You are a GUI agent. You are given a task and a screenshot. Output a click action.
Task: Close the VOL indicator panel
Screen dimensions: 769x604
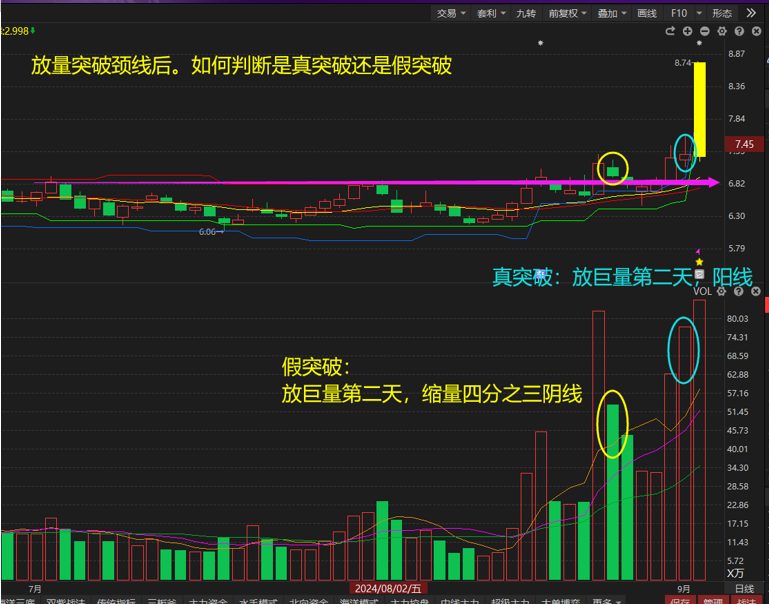point(756,291)
